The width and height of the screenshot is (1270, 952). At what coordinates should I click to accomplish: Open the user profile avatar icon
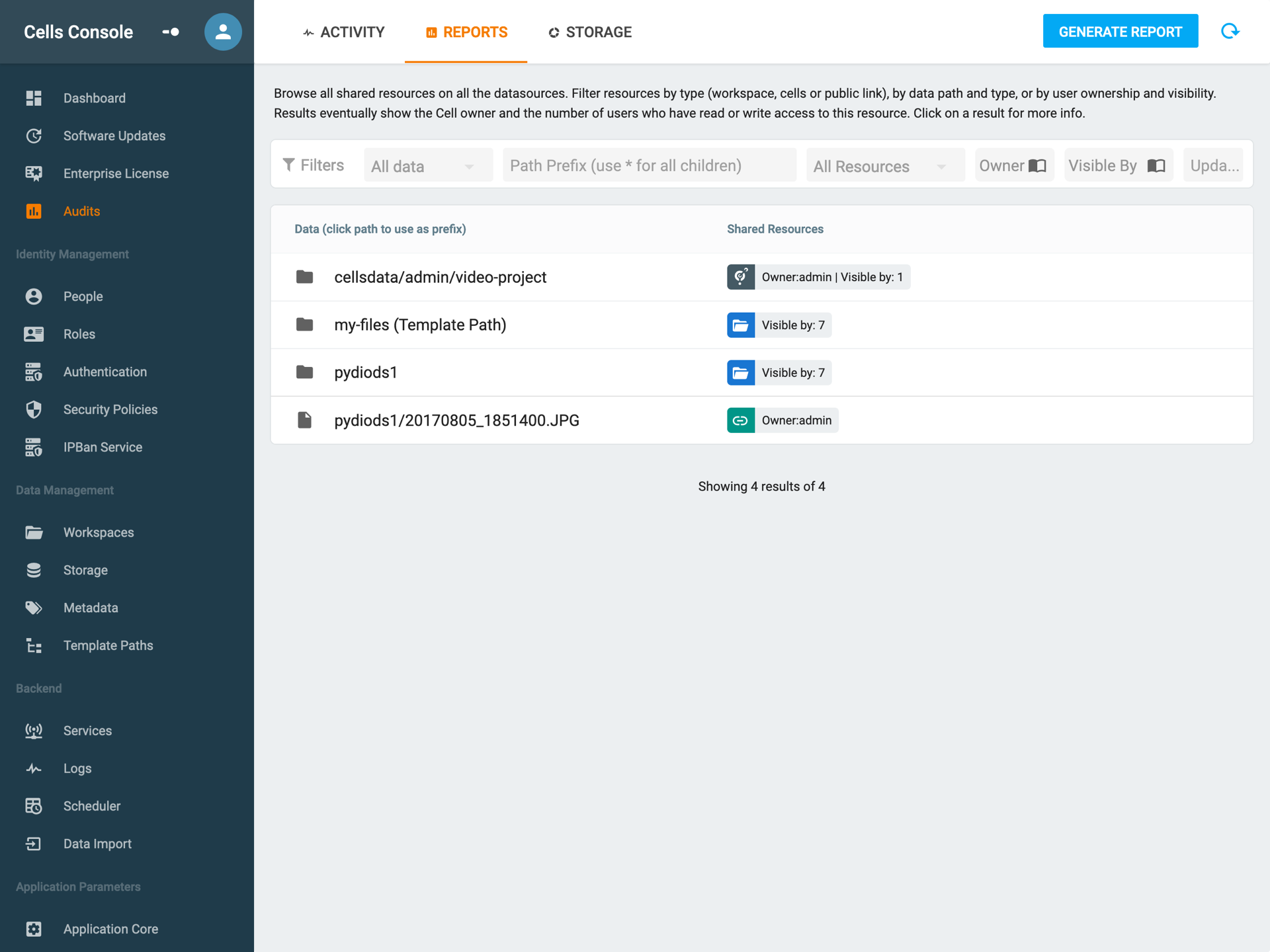click(x=223, y=32)
